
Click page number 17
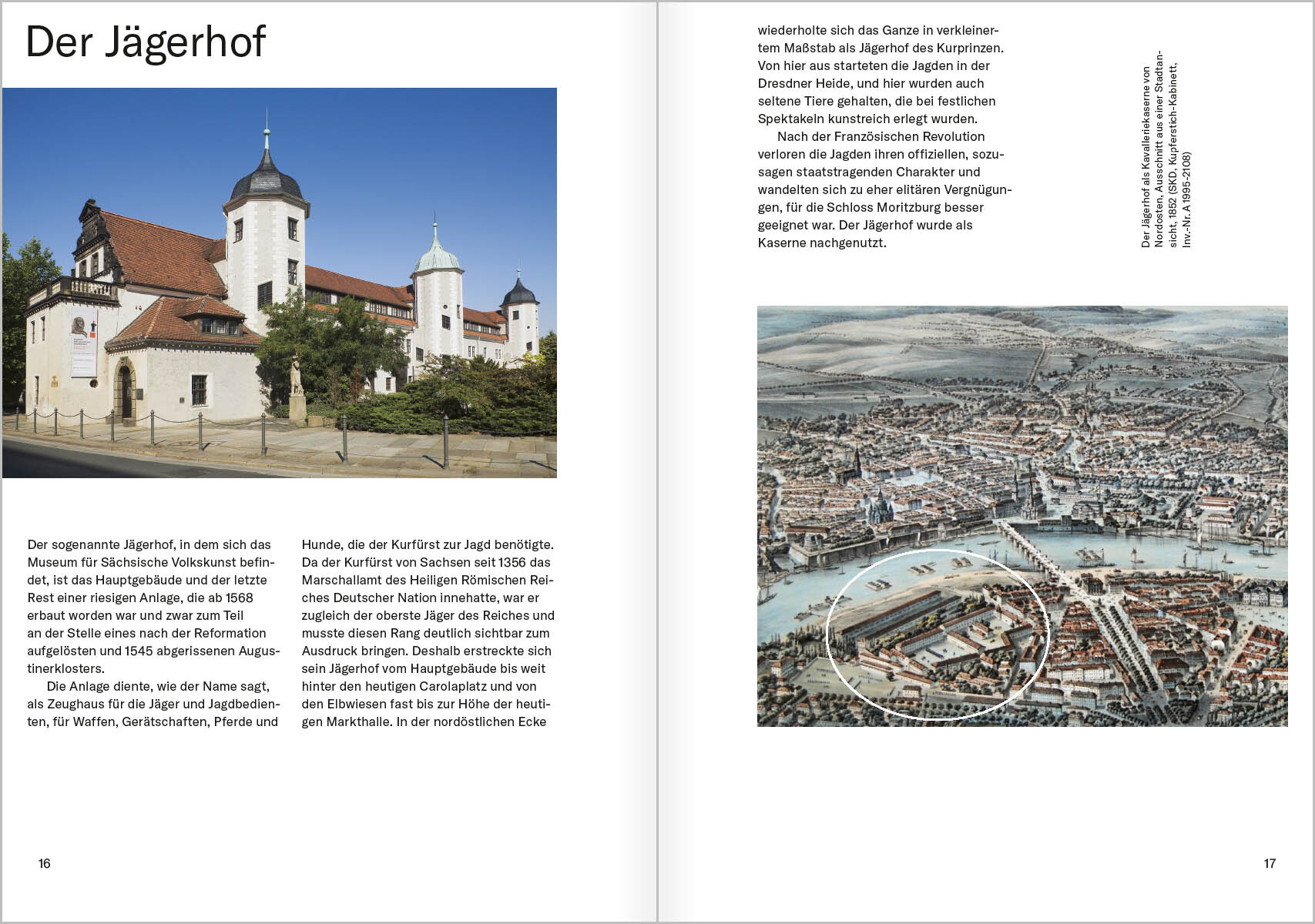(x=1269, y=863)
